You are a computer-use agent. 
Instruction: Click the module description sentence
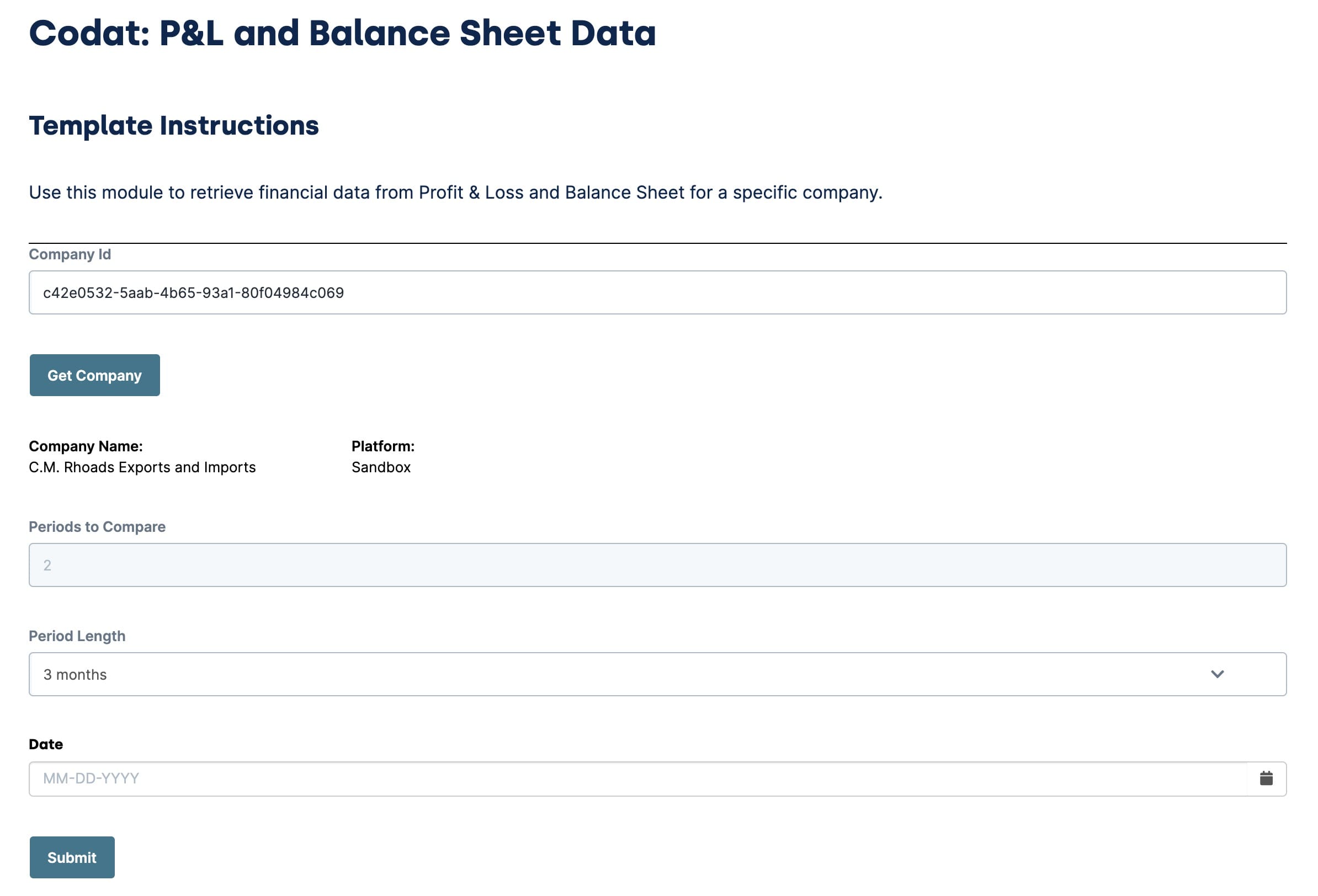[456, 193]
